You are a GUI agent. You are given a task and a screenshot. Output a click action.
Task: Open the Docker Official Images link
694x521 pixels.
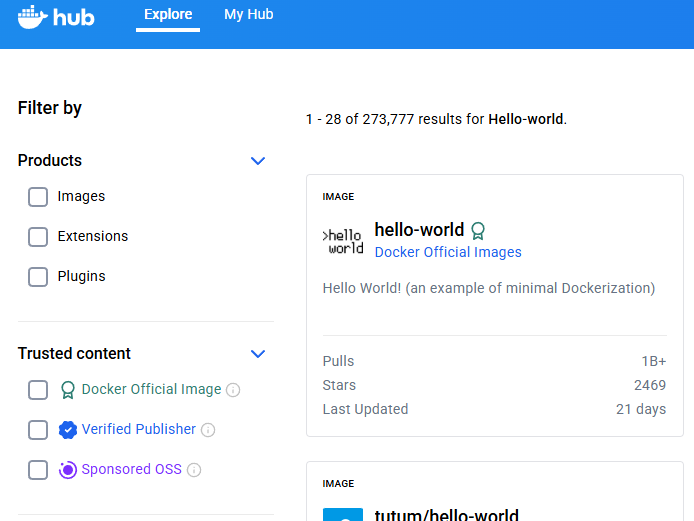click(x=448, y=252)
